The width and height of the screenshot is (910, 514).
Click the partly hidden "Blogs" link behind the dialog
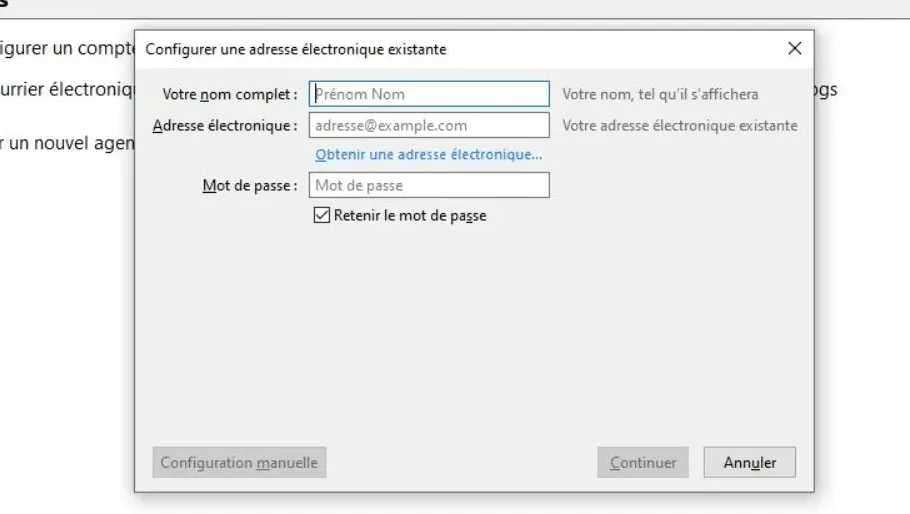point(826,88)
